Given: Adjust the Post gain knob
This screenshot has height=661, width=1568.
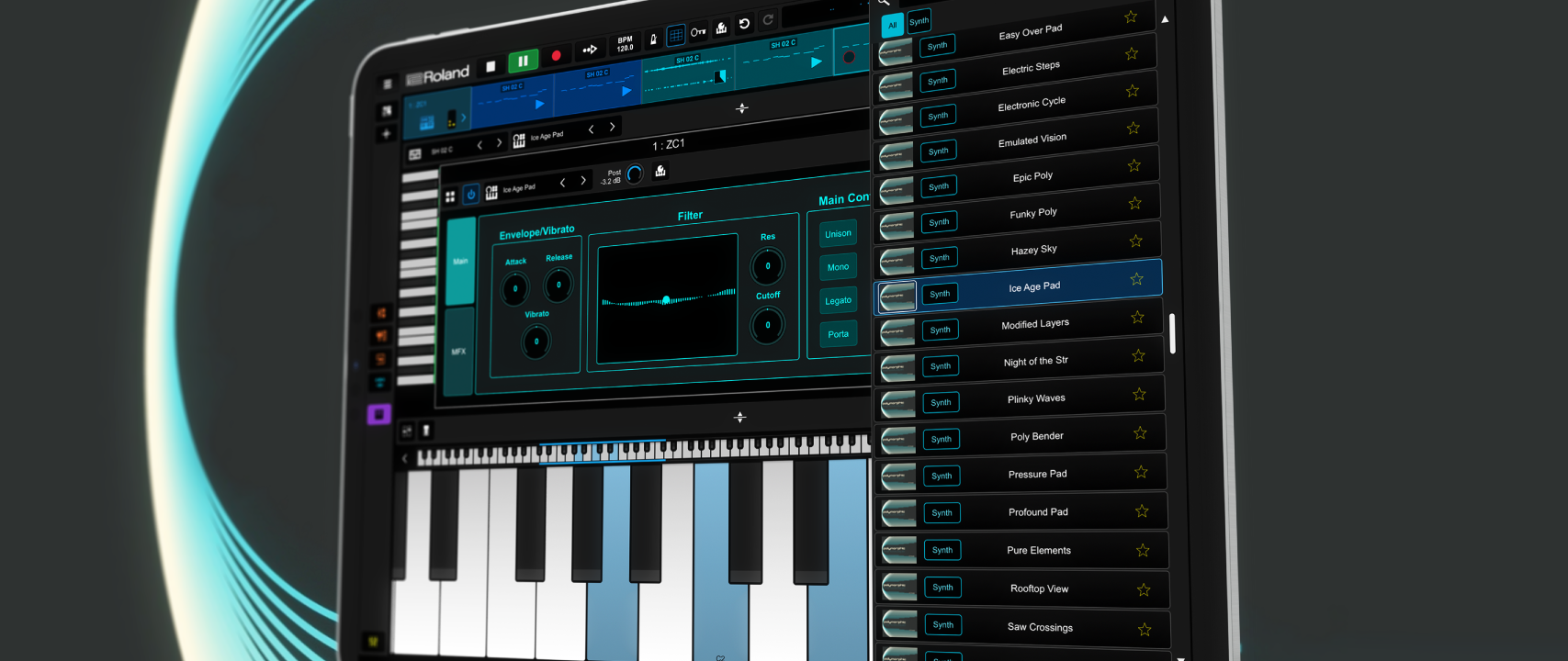Looking at the screenshot, I should (635, 174).
